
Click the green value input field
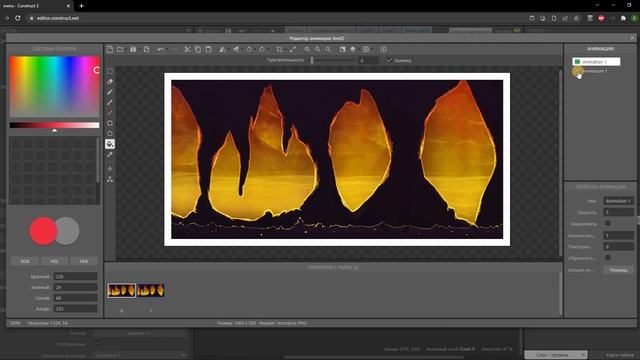coord(75,287)
